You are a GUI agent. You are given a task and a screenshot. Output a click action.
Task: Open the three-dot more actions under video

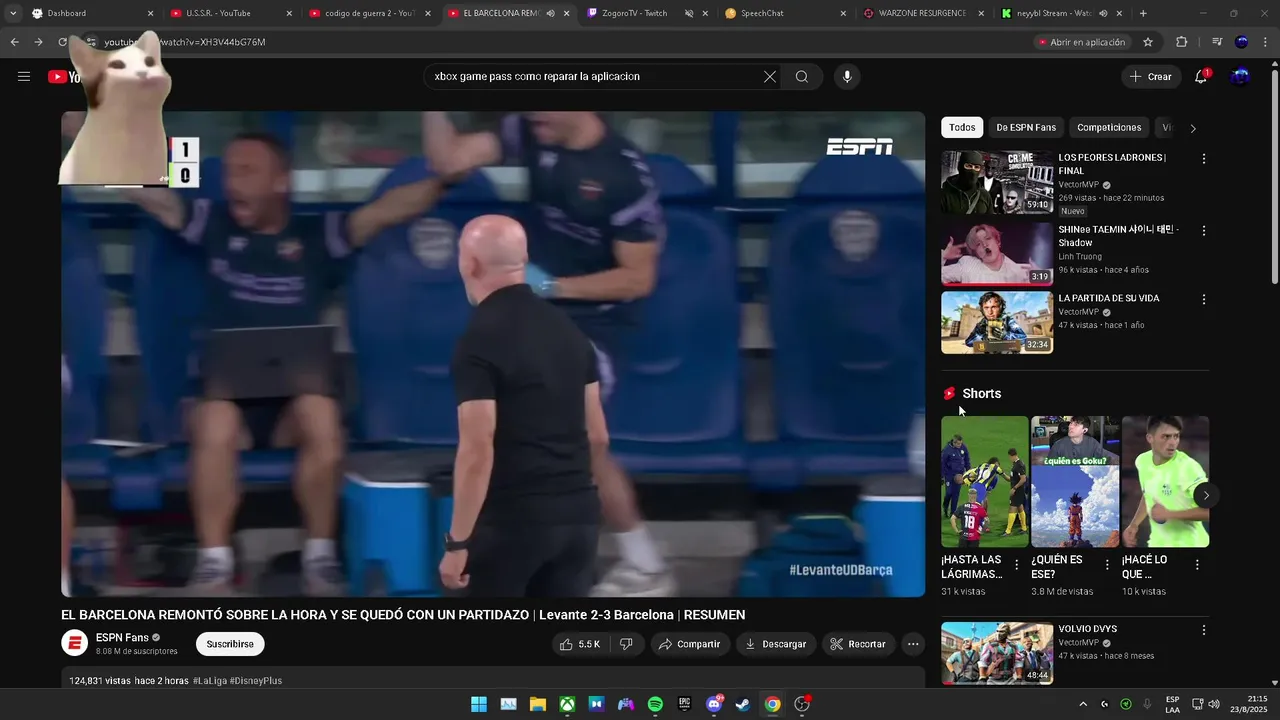click(x=913, y=644)
